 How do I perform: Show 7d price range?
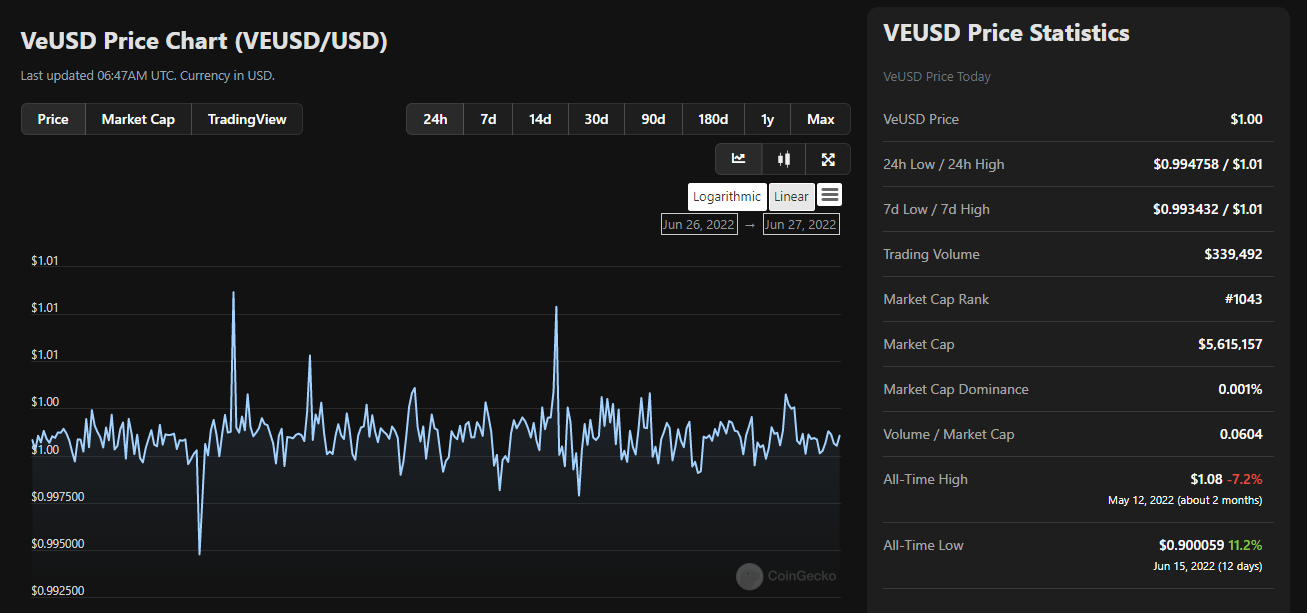point(488,119)
